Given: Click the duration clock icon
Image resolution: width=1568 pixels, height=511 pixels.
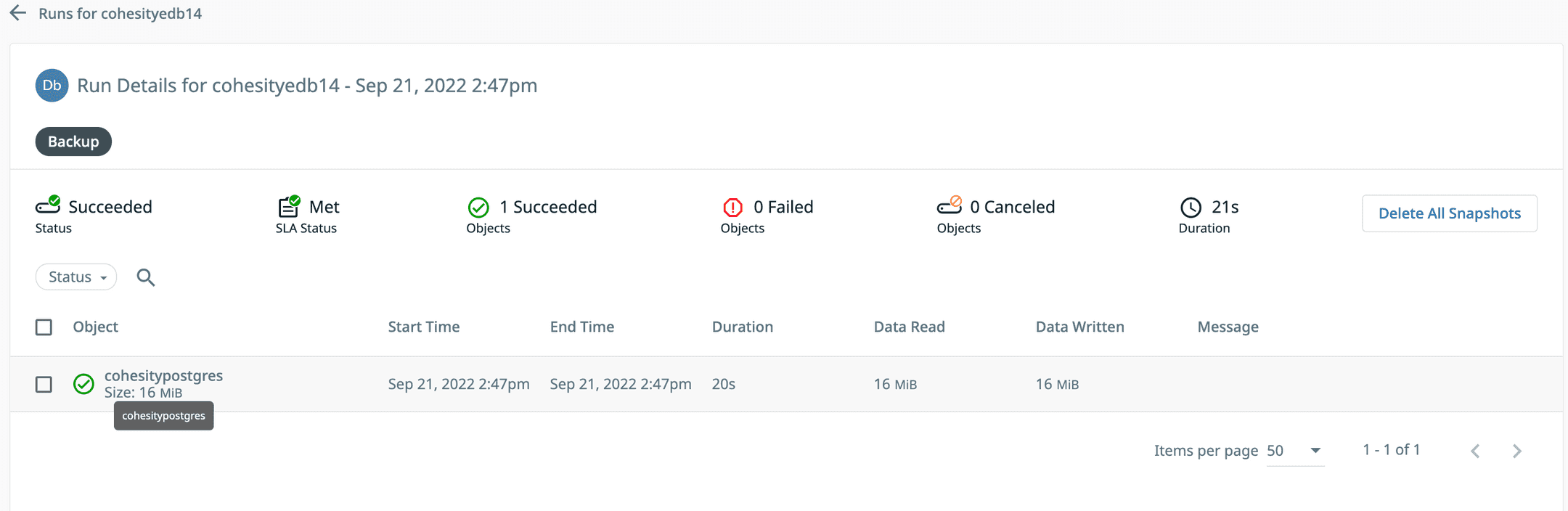Looking at the screenshot, I should coord(1191,208).
